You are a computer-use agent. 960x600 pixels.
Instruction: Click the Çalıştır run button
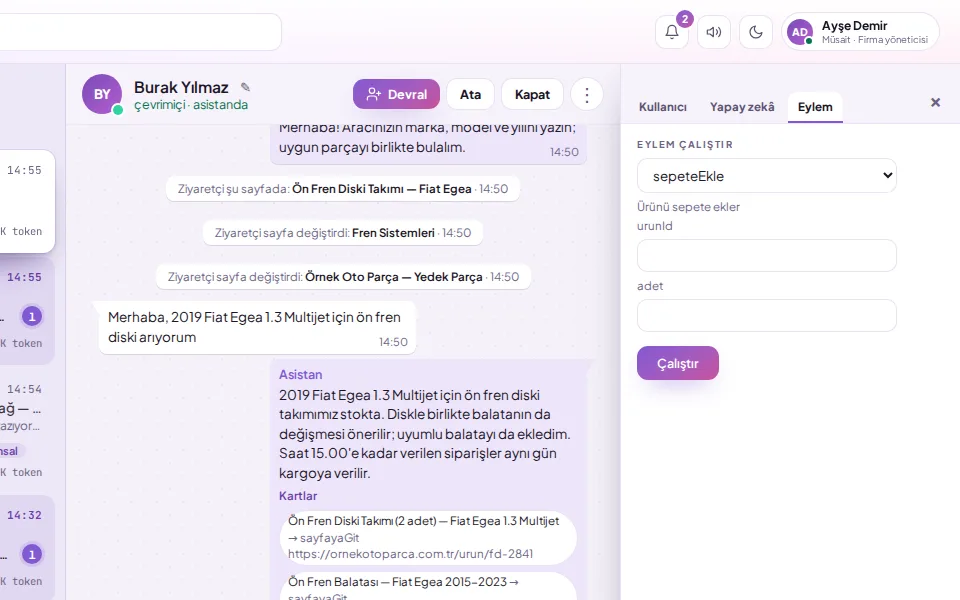pyautogui.click(x=677, y=363)
